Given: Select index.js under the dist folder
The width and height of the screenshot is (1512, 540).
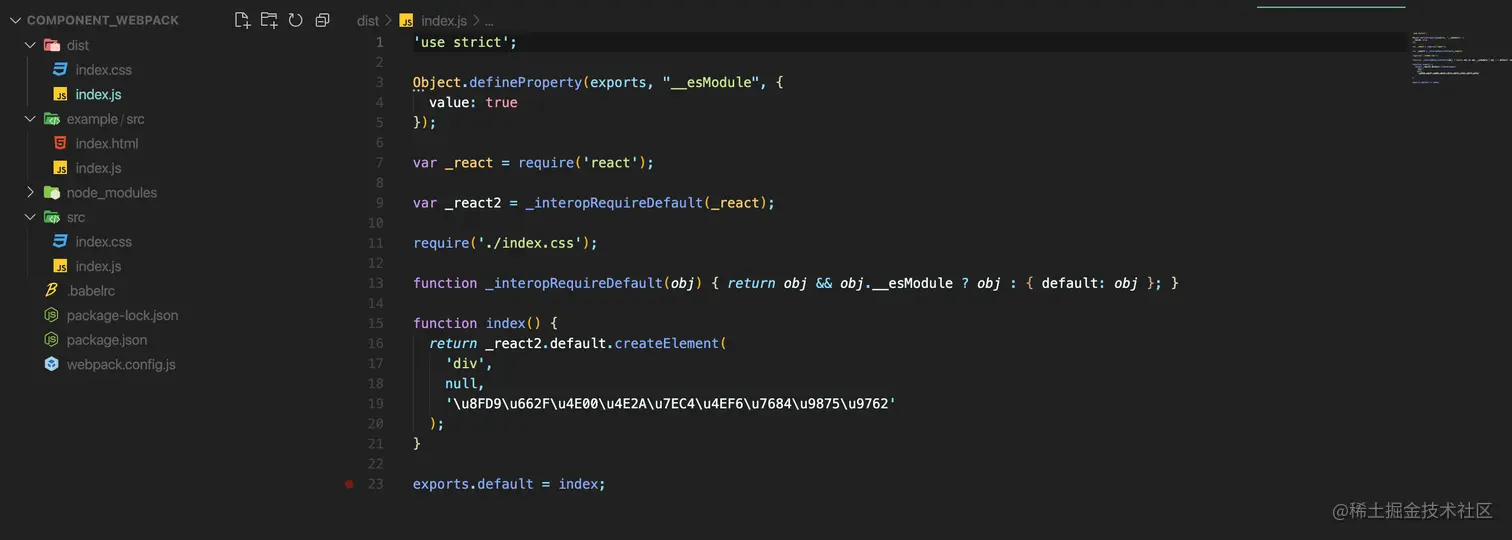Looking at the screenshot, I should click(98, 94).
